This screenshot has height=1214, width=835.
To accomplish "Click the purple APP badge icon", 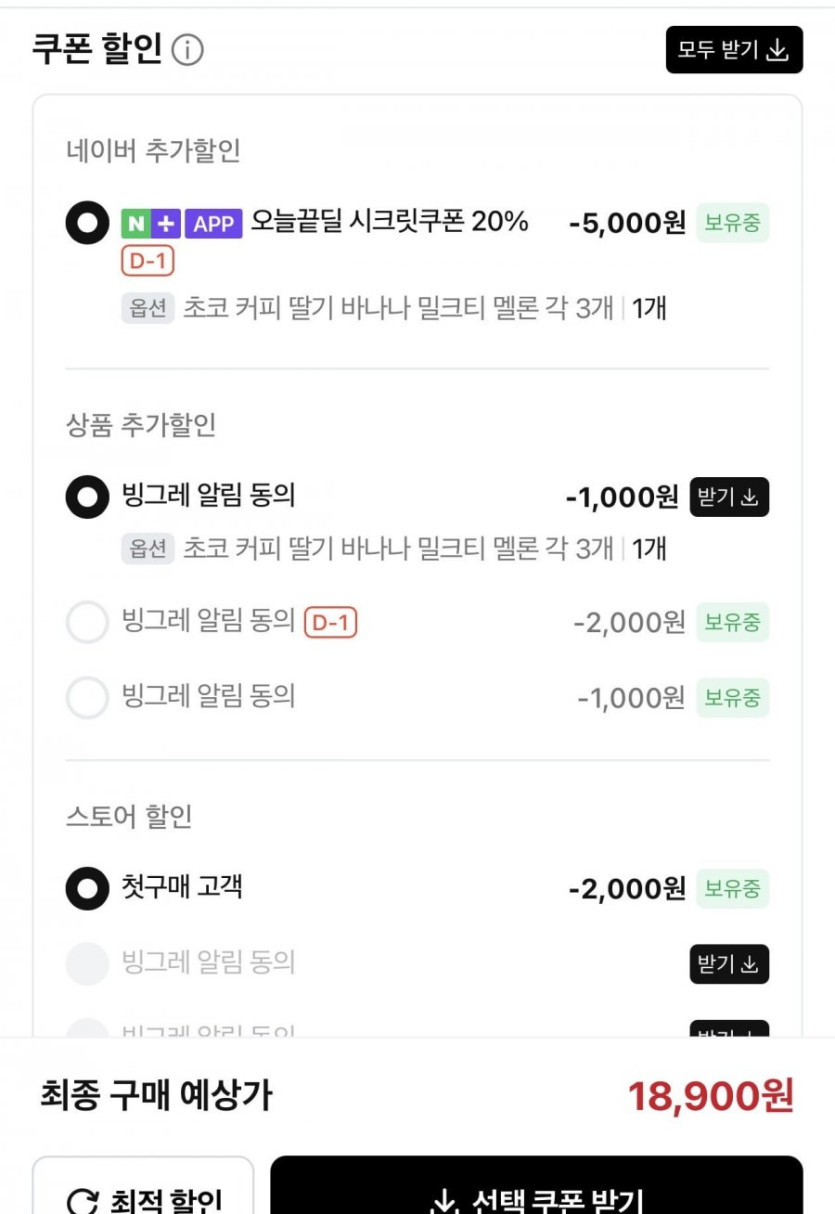I will (213, 223).
